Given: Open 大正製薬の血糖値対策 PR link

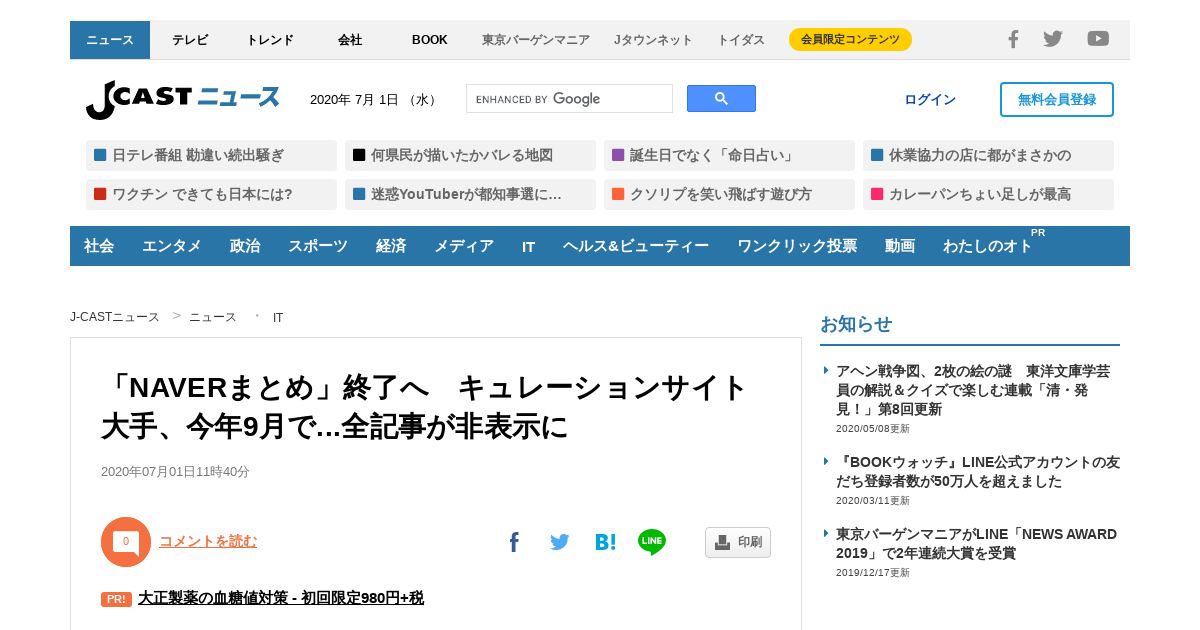Looking at the screenshot, I should coord(281,598).
